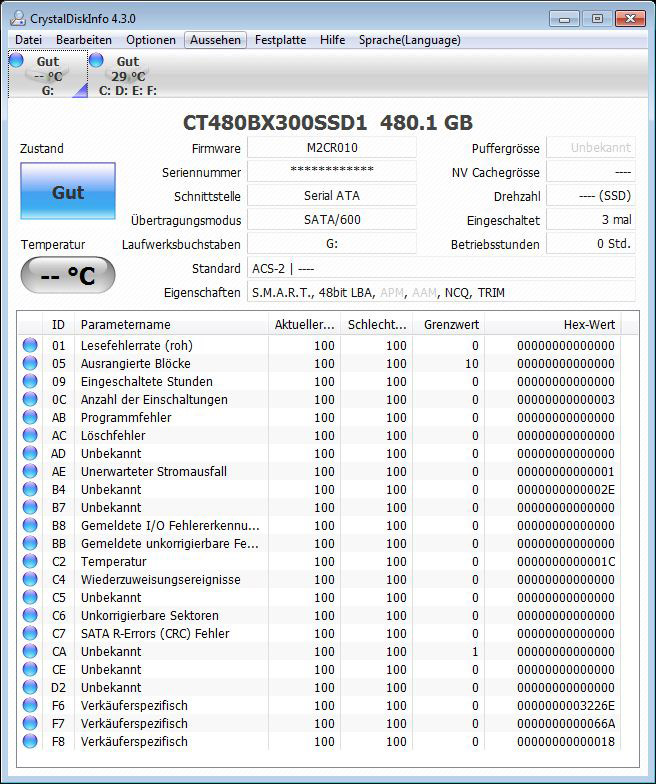This screenshot has width=656, height=784.
Task: Click status orb of row B7
Action: pyautogui.click(x=30, y=507)
